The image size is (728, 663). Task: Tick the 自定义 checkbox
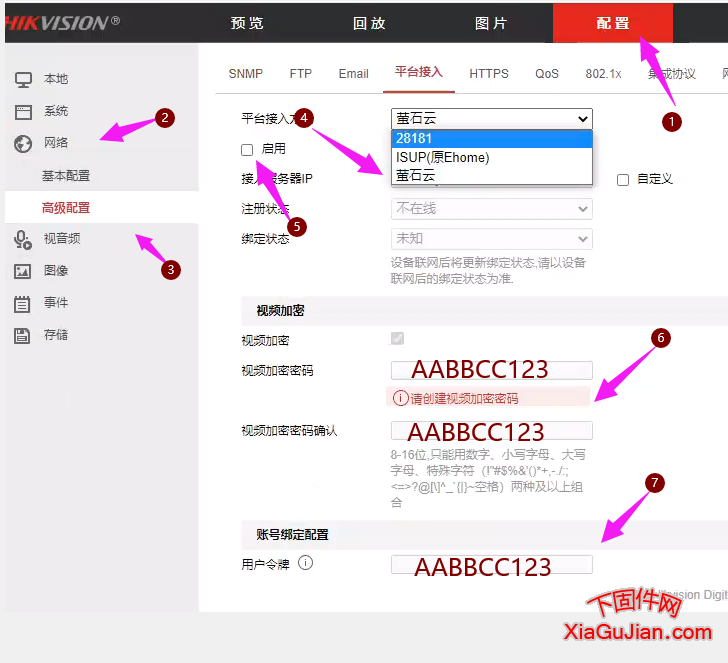623,180
